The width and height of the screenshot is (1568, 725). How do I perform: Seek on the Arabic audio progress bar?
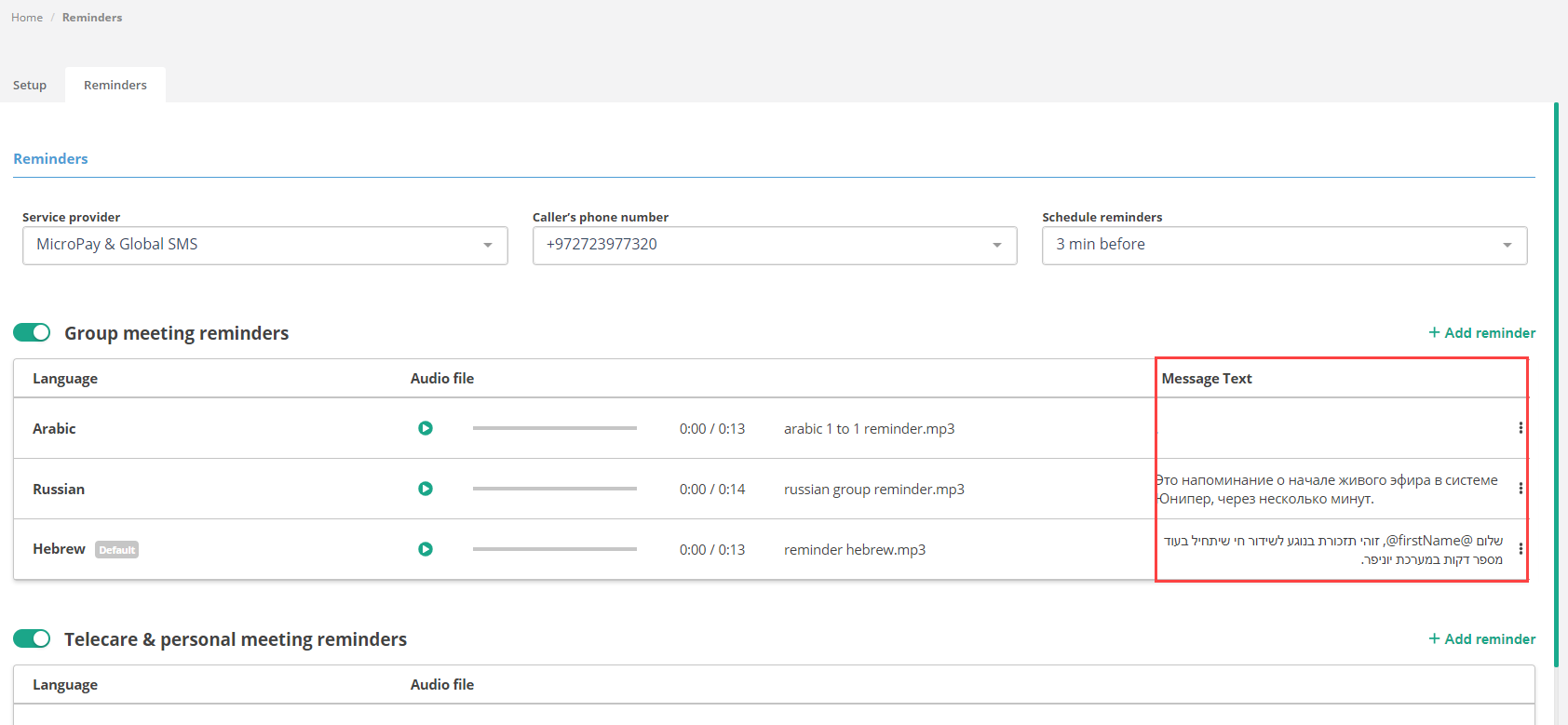[554, 428]
